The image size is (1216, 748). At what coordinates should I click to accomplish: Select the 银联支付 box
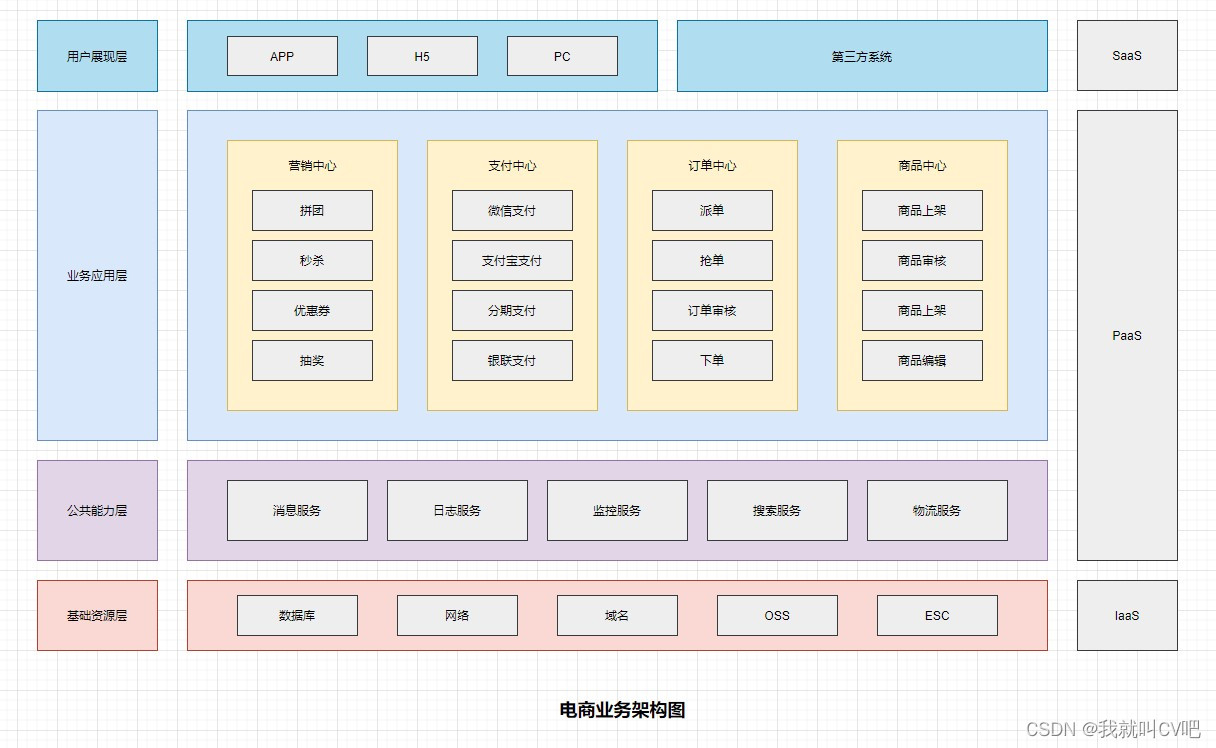pos(512,360)
